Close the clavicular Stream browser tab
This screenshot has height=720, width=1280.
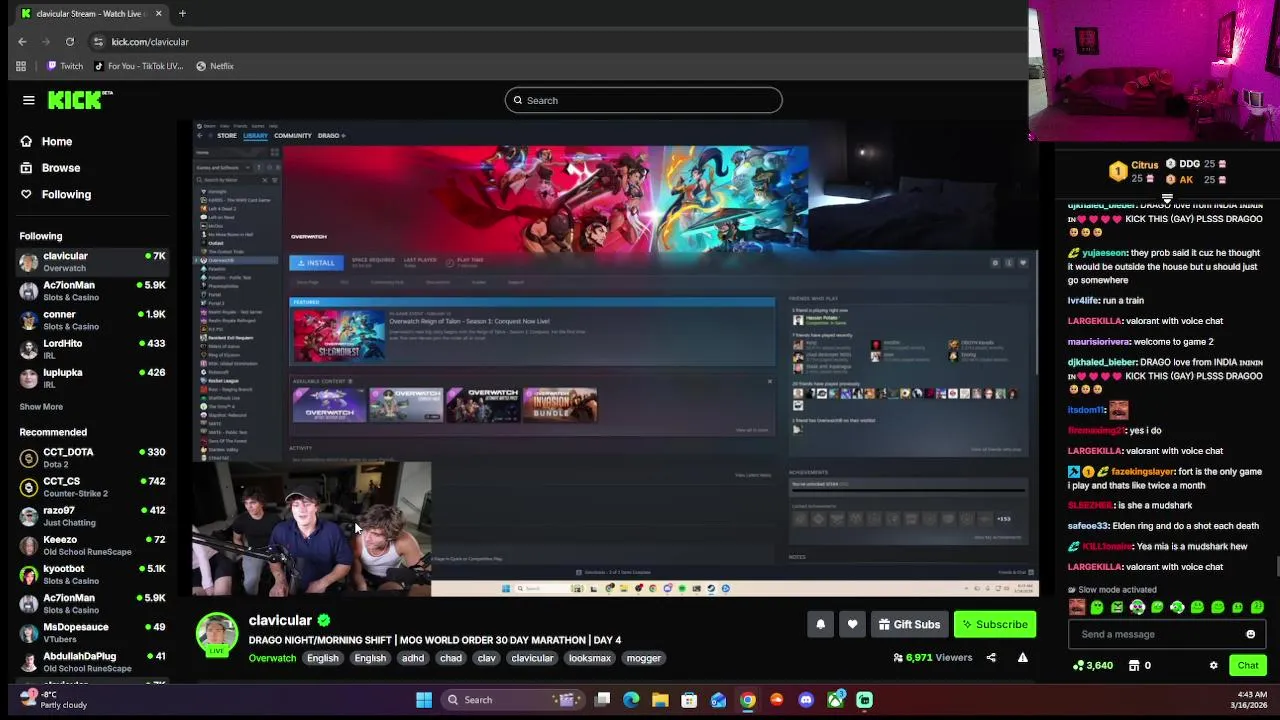tap(158, 13)
